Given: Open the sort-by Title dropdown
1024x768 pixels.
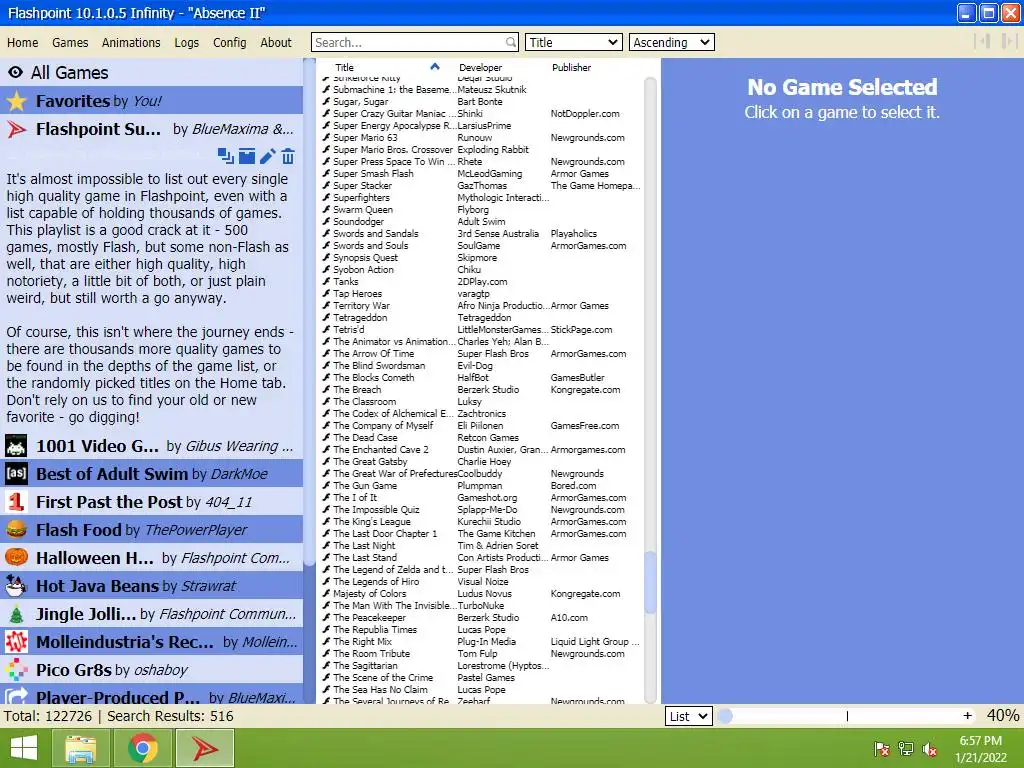Looking at the screenshot, I should [x=573, y=42].
